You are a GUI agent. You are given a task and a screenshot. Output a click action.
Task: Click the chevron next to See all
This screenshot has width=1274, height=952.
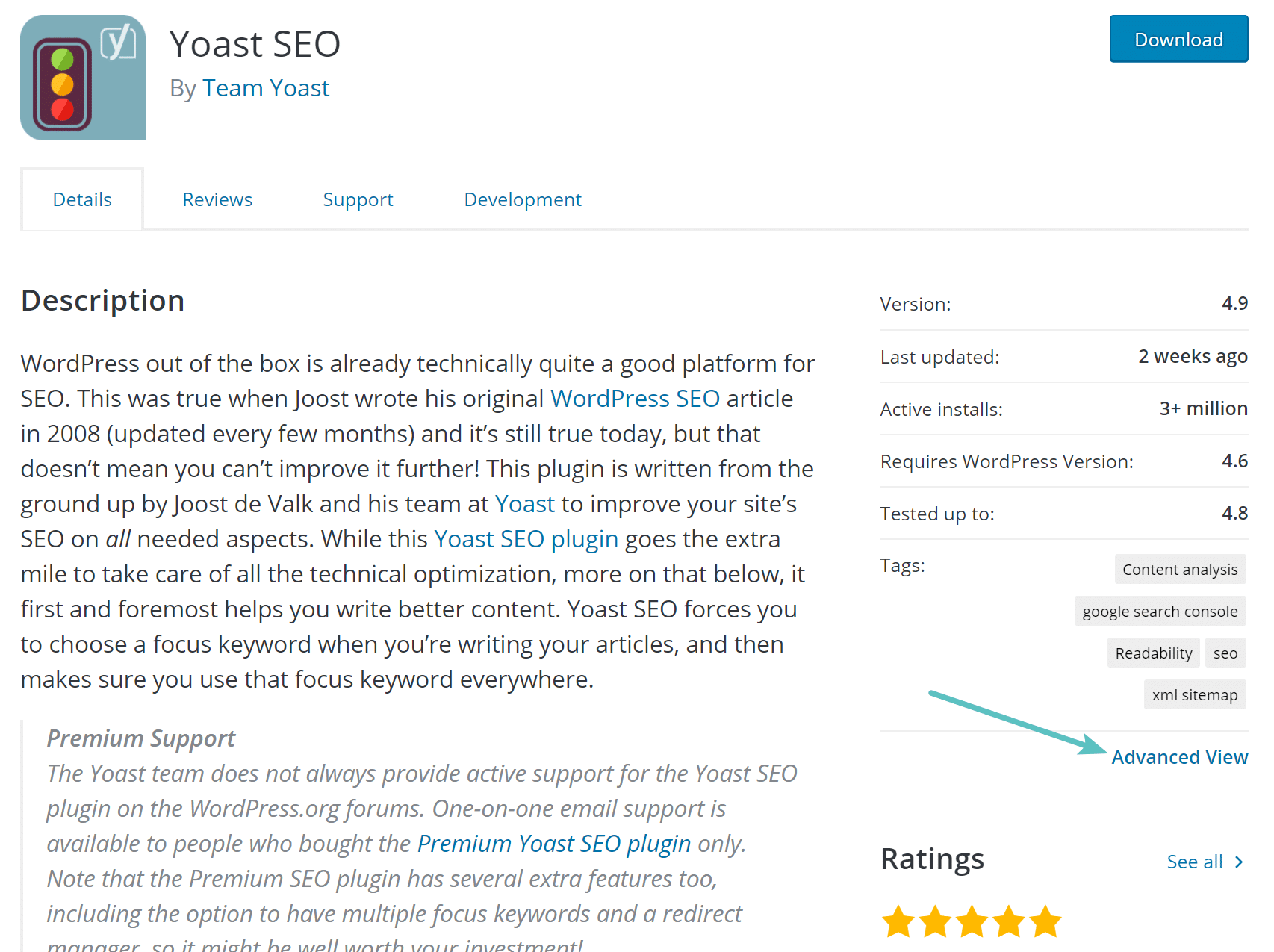click(1240, 861)
